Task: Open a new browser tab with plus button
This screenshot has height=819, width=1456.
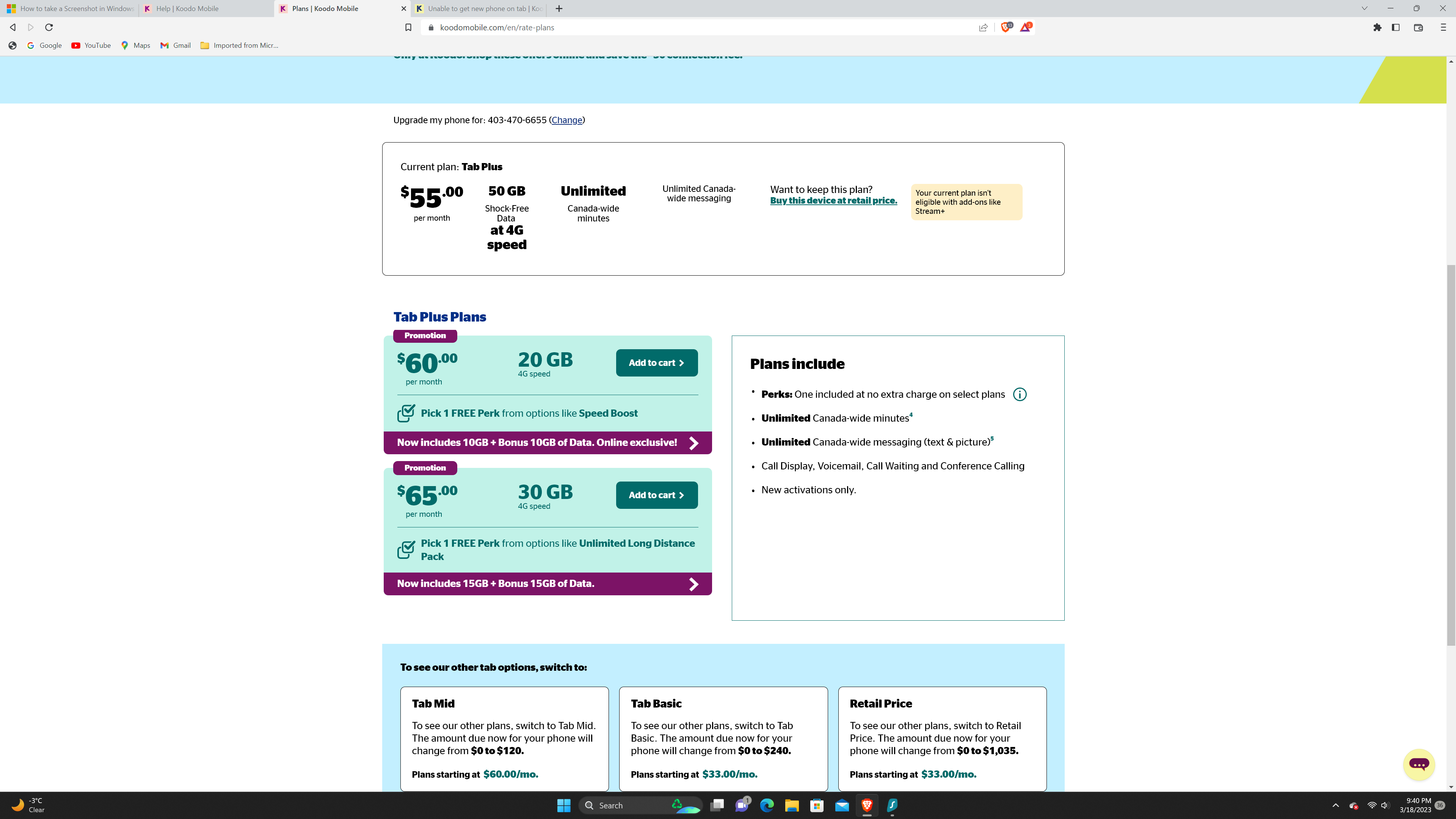Action: point(559,8)
